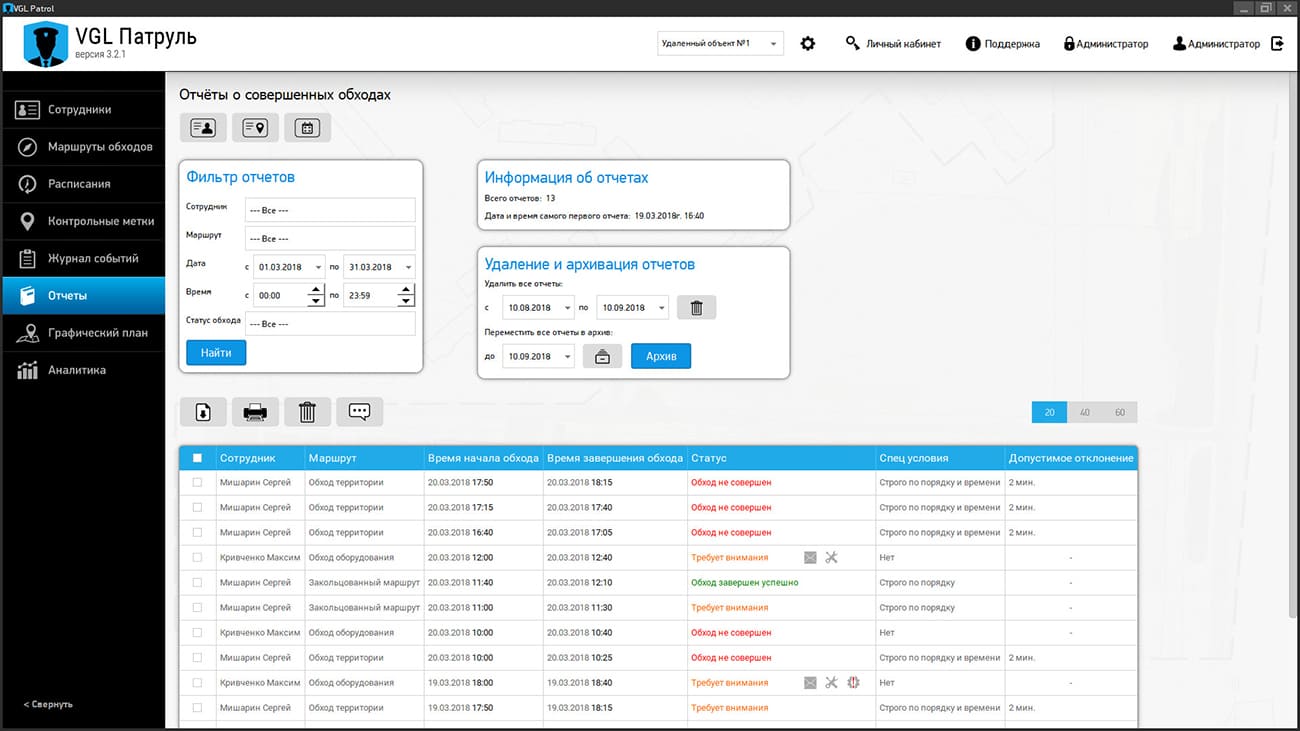Click the blue Архив button
The height and width of the screenshot is (731, 1300).
click(661, 356)
